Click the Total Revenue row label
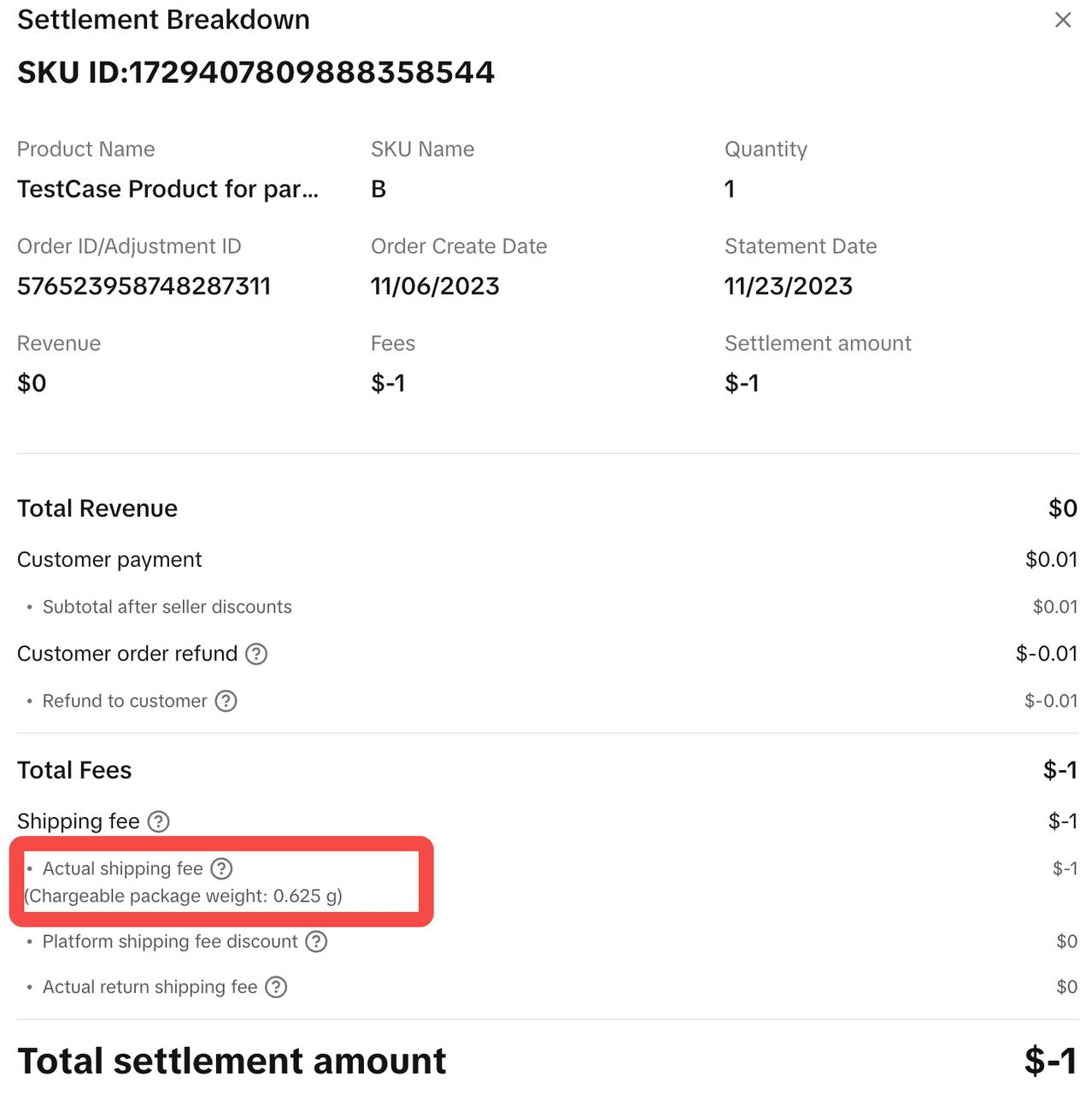 tap(97, 509)
